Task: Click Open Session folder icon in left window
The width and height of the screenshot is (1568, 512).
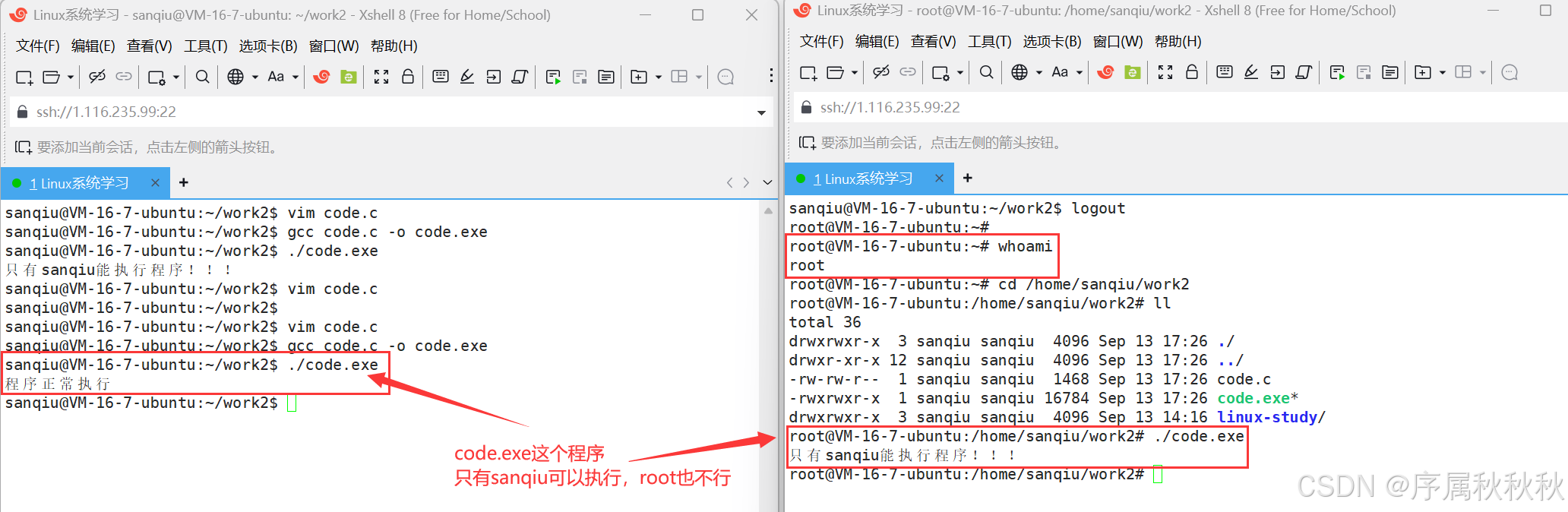Action: [52, 77]
